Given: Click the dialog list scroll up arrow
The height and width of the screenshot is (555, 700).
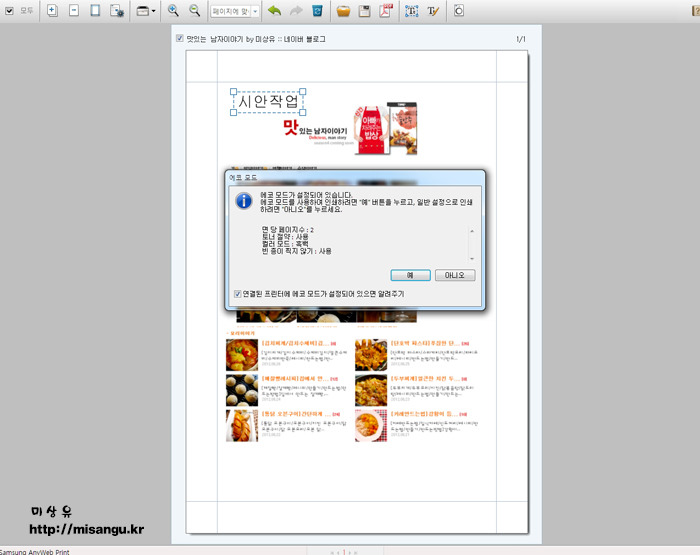Looking at the screenshot, I should pos(472,231).
